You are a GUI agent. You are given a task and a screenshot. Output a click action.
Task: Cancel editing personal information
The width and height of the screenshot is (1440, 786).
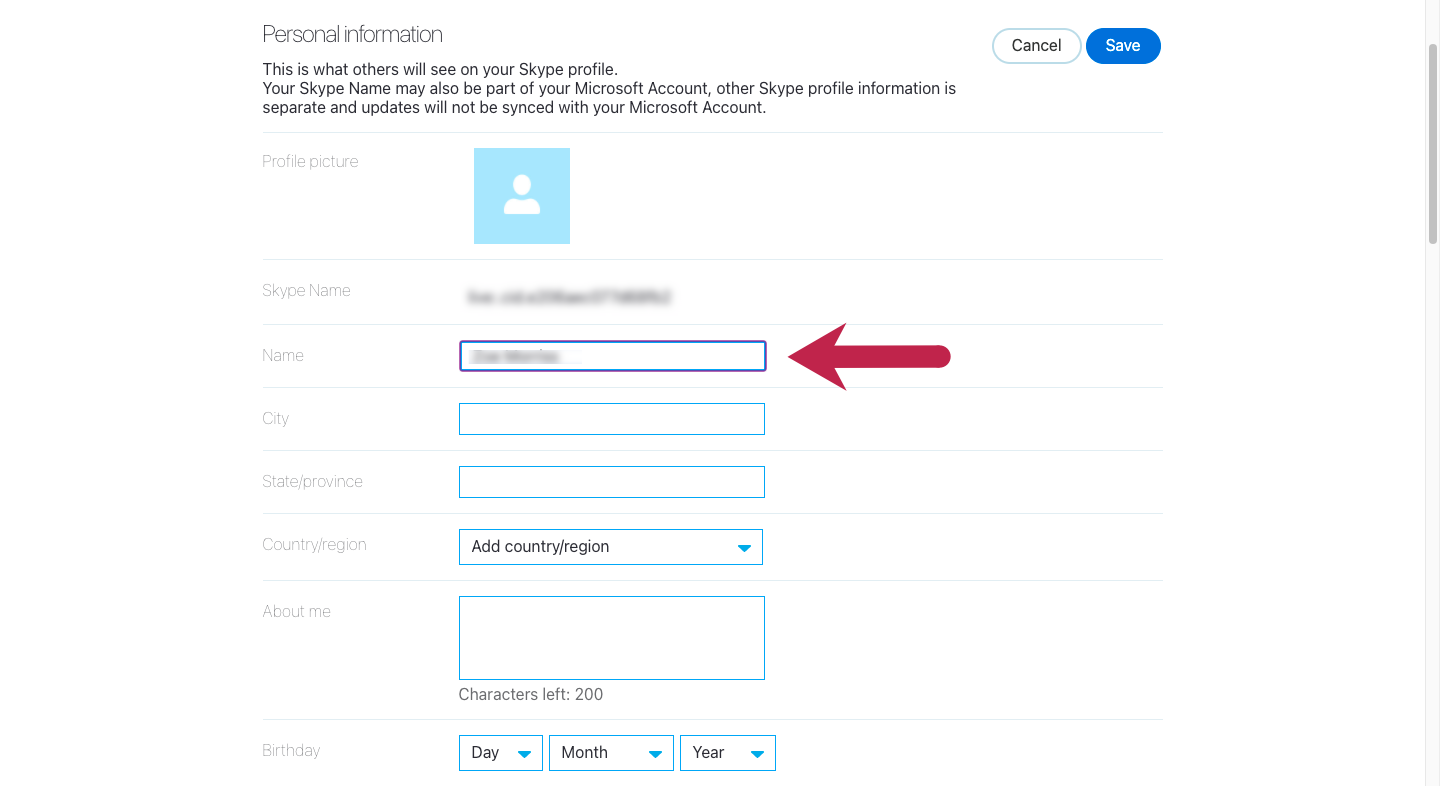tap(1036, 45)
